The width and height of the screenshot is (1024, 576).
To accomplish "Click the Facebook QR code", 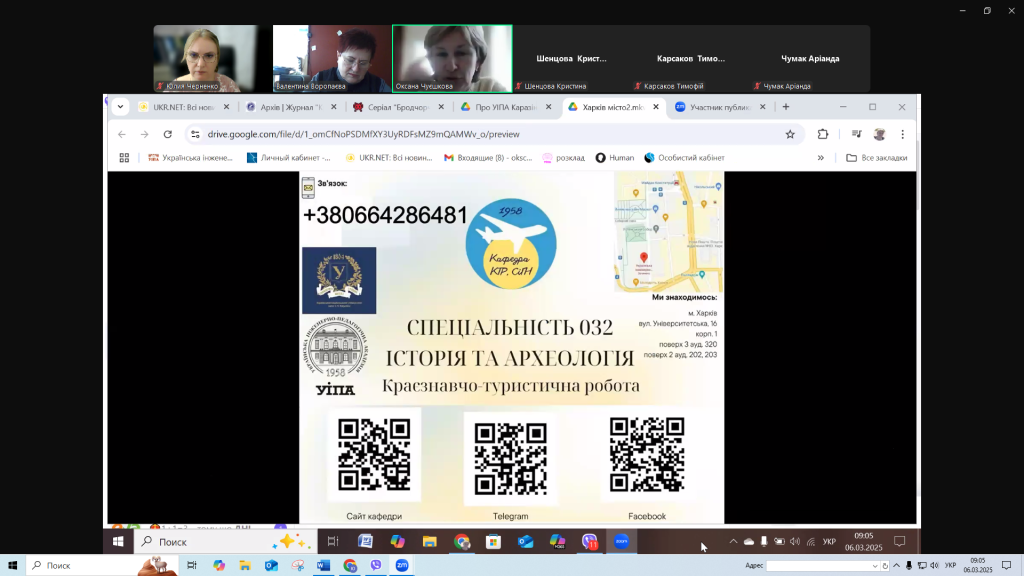I will point(647,455).
